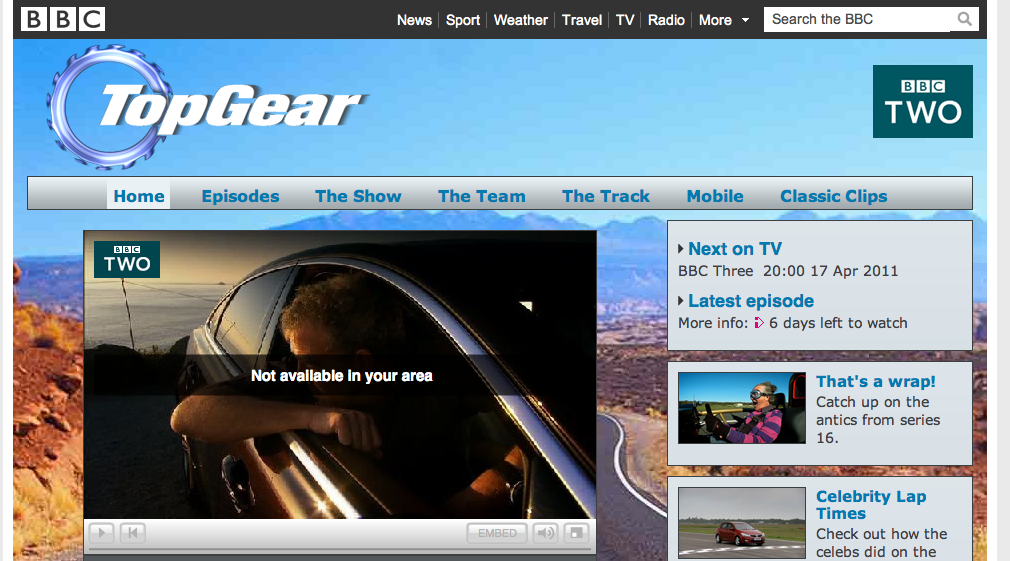Open the BBC Two channel logo badge
Viewport: 1010px width, 561px height.
coord(922,101)
